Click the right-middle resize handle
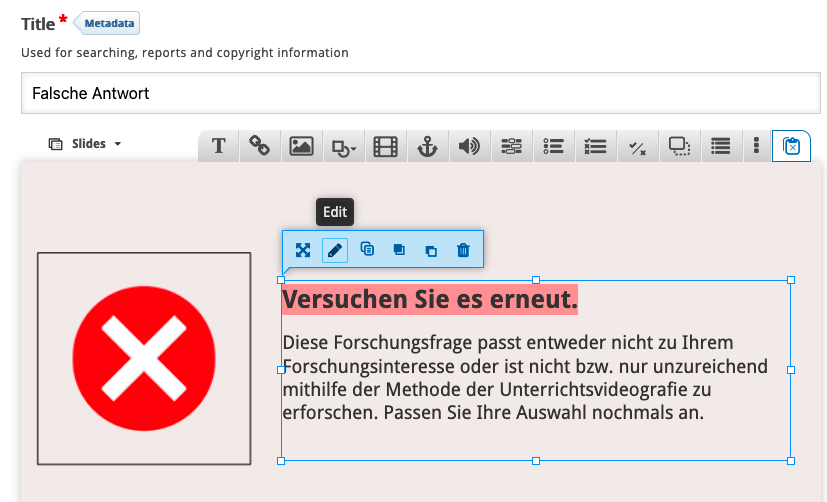Screen dimensions: 827x502 pos(791,370)
